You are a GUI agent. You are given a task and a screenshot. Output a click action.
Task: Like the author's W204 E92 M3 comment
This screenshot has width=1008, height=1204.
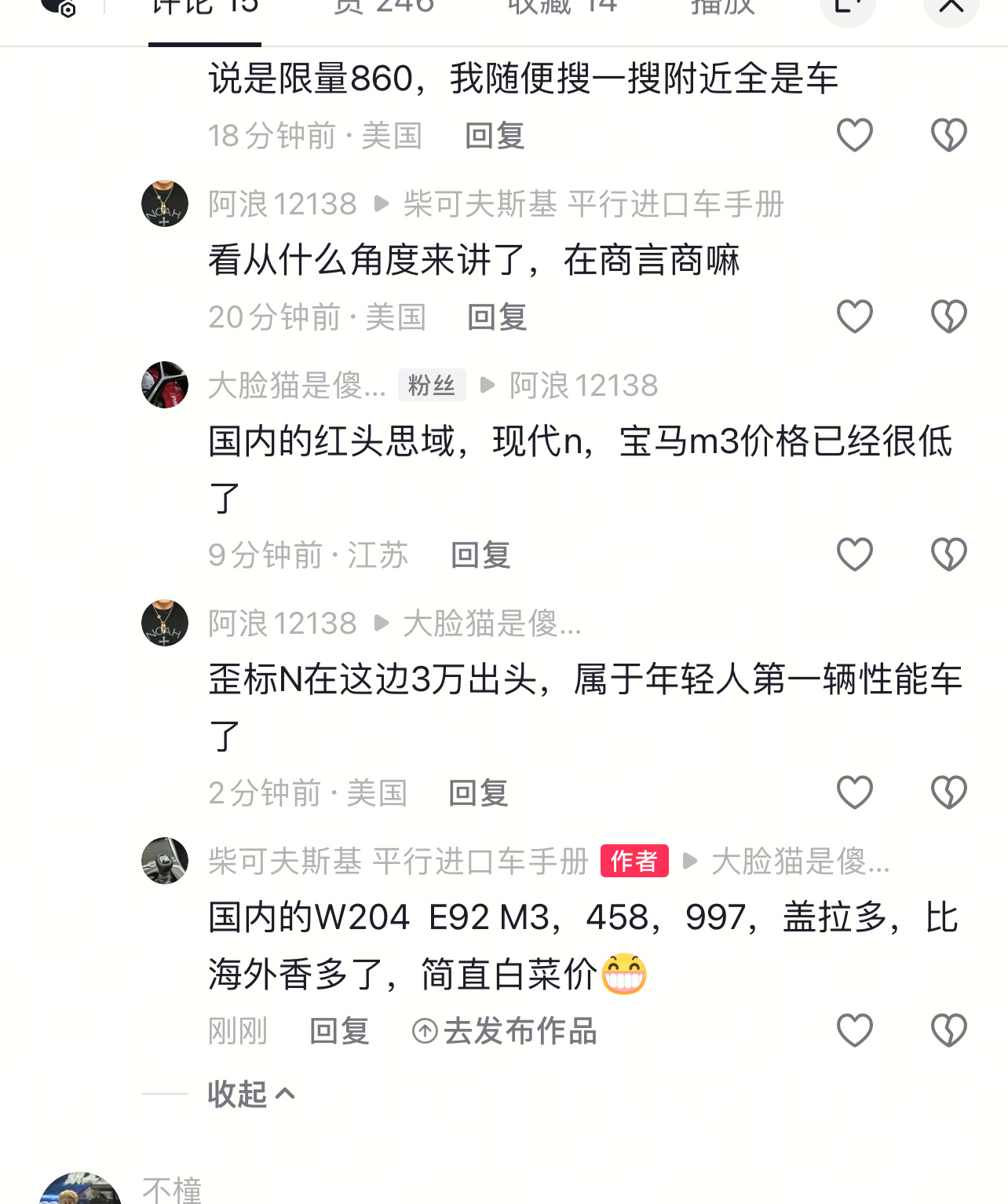pyautogui.click(x=854, y=1030)
